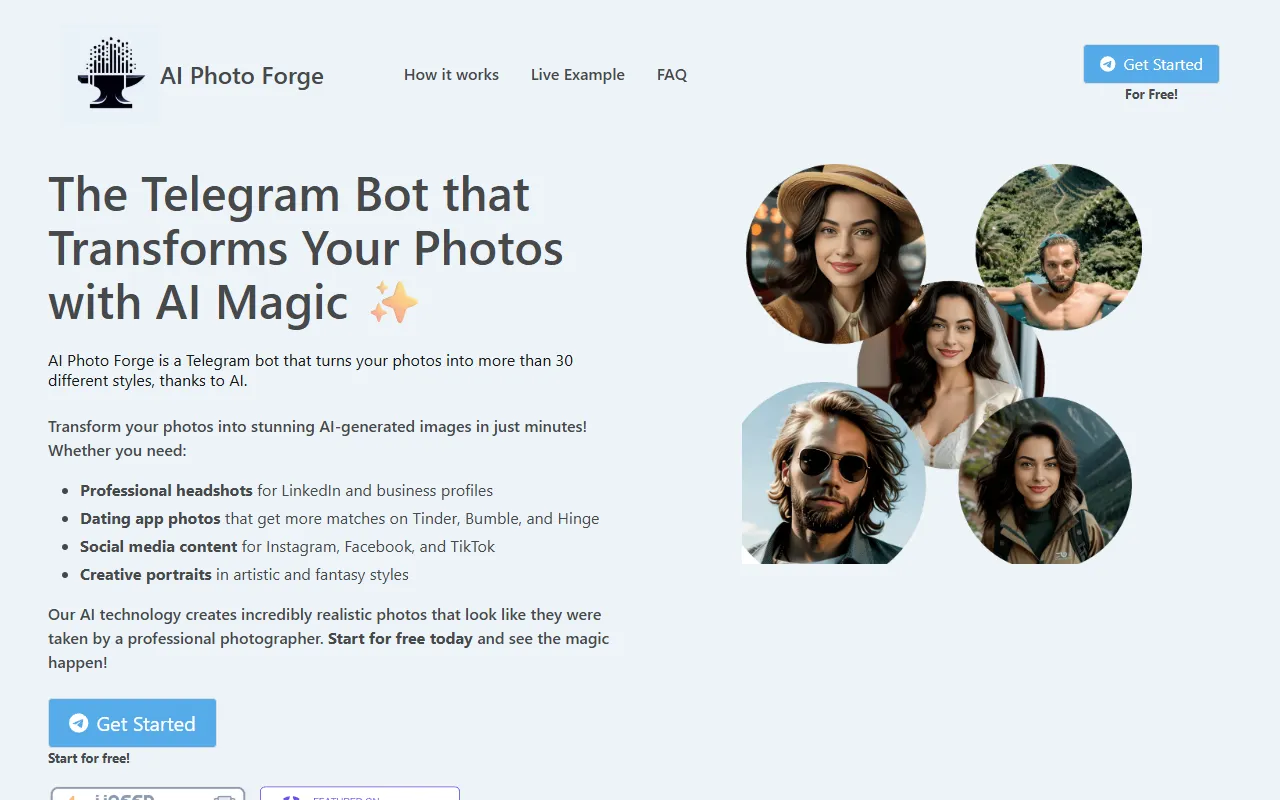Open the How it works section
This screenshot has width=1280, height=800.
(x=451, y=75)
